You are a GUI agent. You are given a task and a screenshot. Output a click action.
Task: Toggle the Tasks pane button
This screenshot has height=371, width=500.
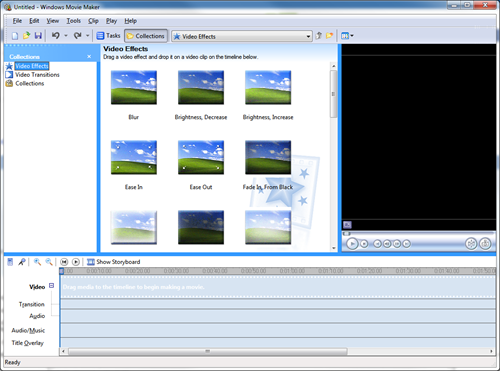pos(108,36)
